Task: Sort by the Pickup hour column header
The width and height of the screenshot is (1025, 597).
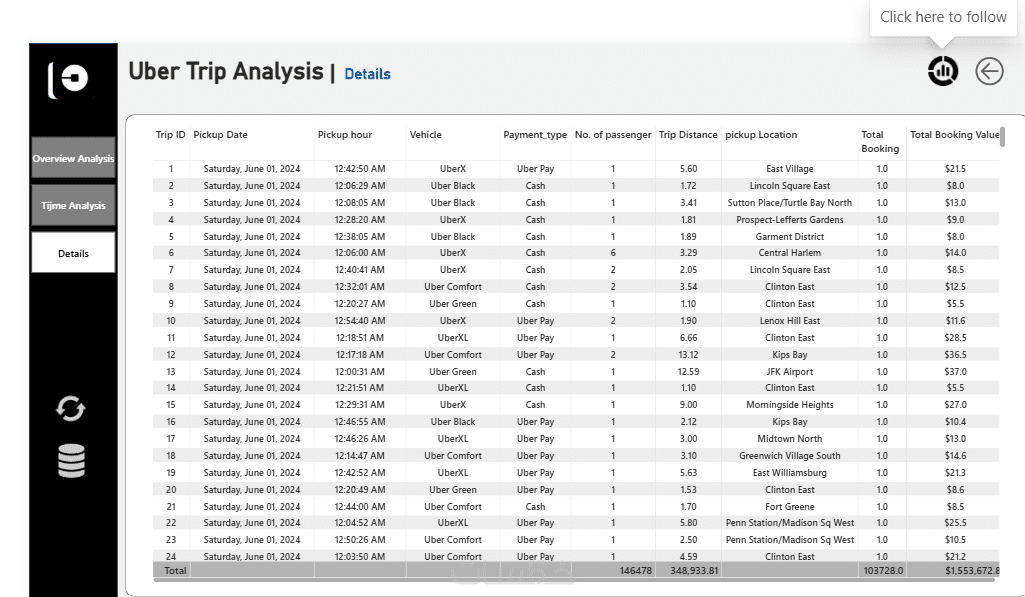Action: [x=344, y=135]
